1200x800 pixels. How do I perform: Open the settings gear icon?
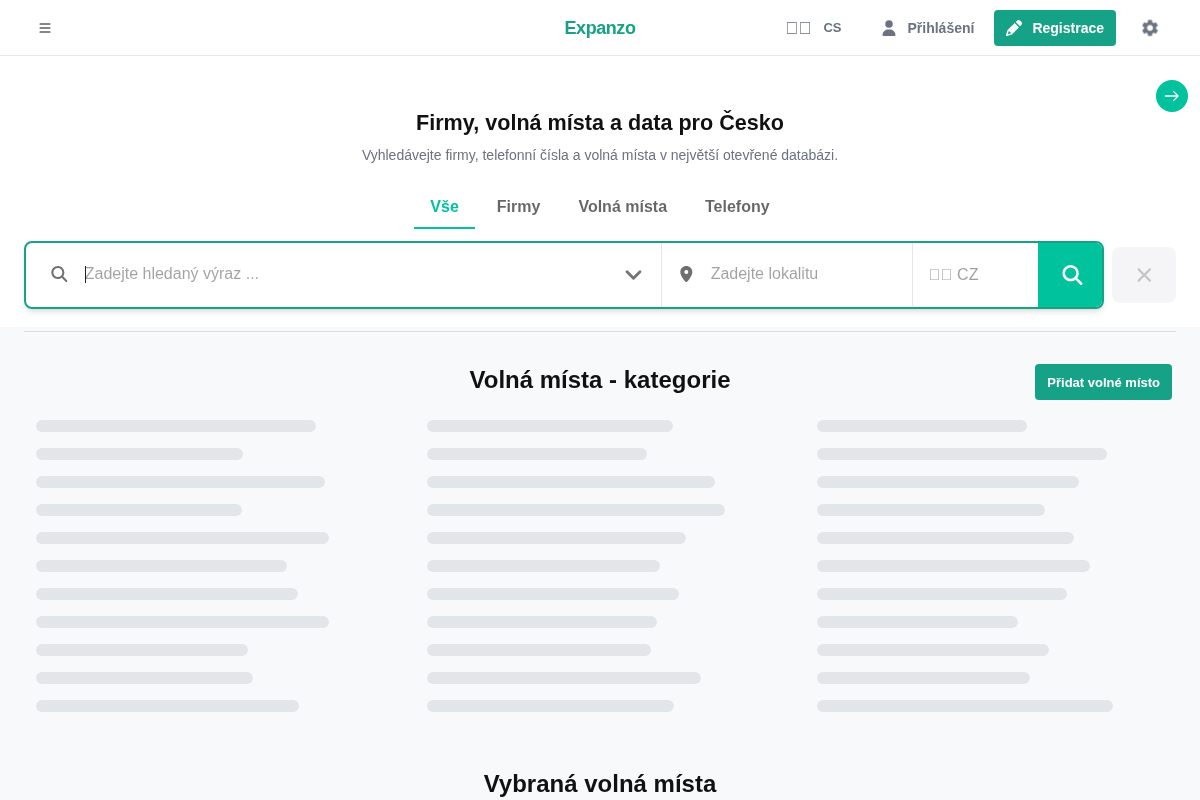[1150, 28]
